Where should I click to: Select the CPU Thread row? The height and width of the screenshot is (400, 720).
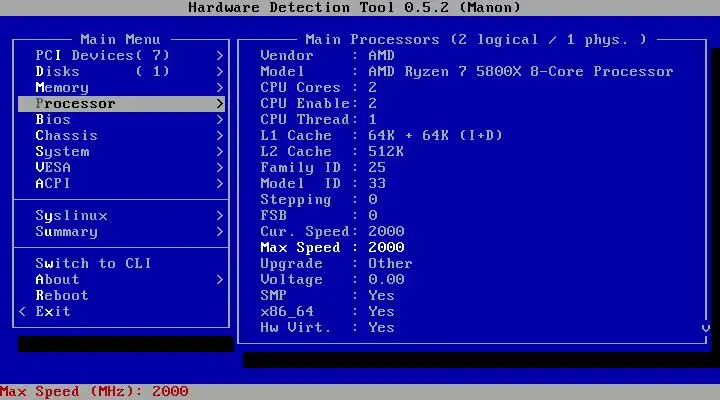pyautogui.click(x=318, y=120)
